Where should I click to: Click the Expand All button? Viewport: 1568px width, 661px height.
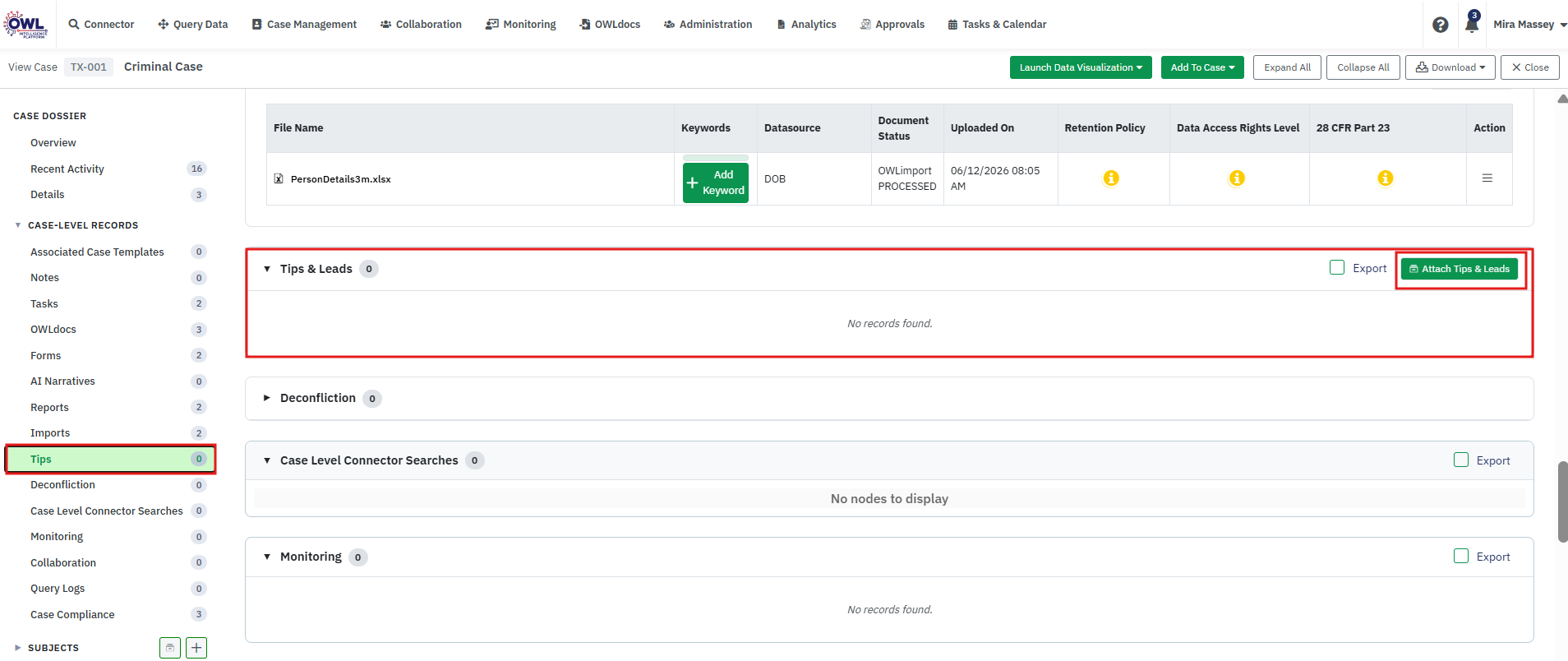point(1287,67)
